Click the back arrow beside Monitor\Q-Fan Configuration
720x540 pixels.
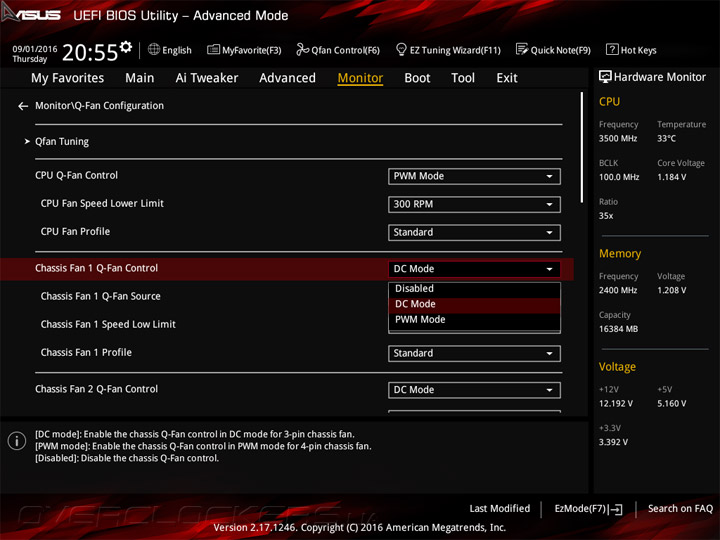(x=23, y=106)
